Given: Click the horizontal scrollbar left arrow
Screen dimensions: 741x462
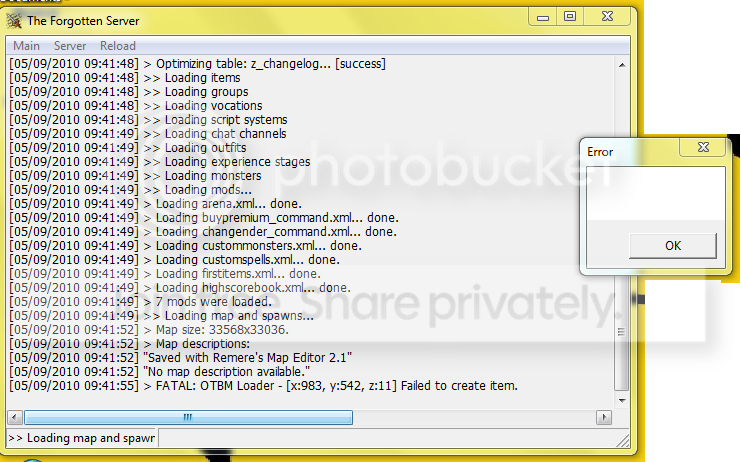Looking at the screenshot, I should coord(15,418).
